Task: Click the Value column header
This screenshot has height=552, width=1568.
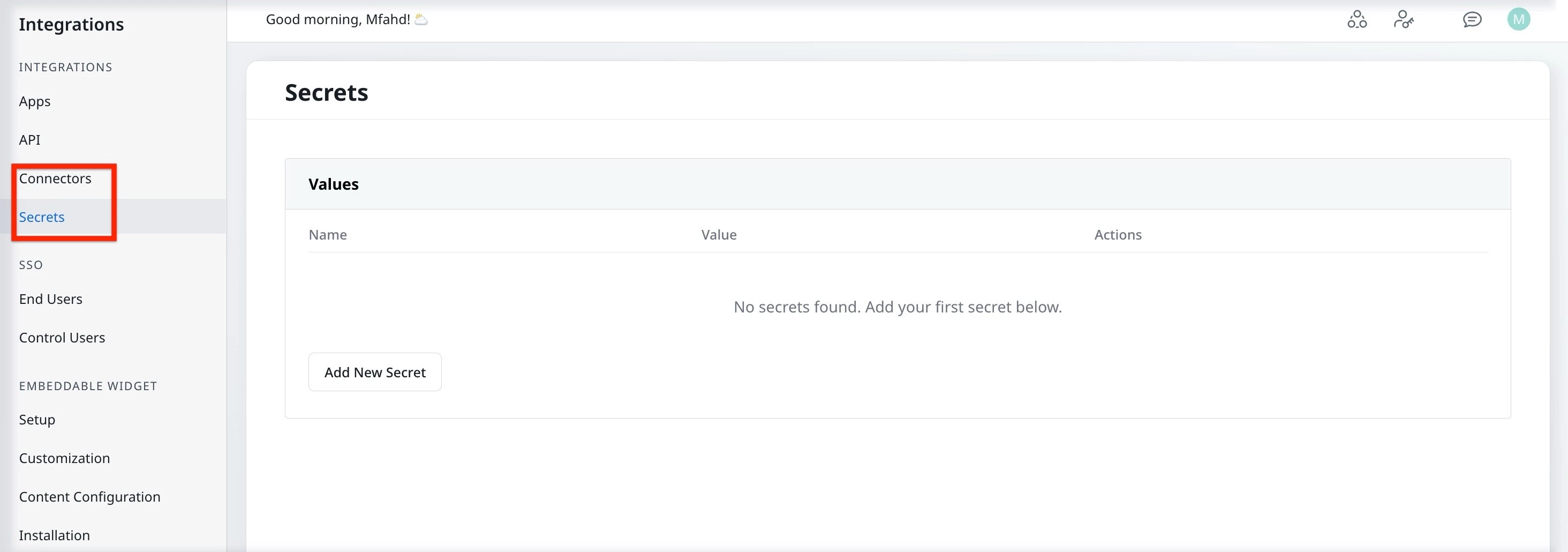Action: click(718, 234)
